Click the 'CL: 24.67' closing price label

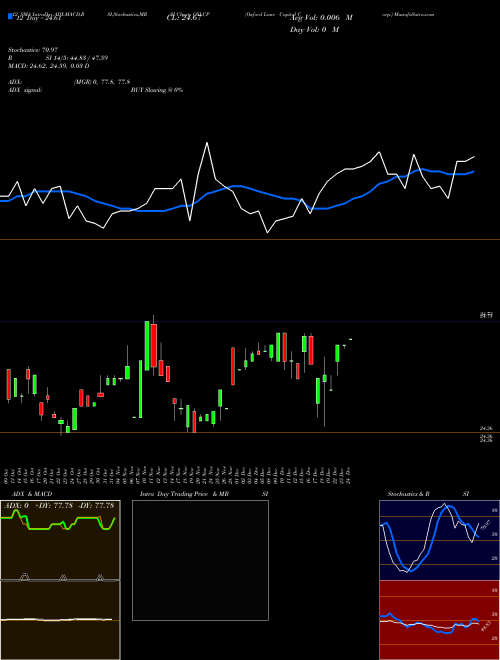coord(184,18)
